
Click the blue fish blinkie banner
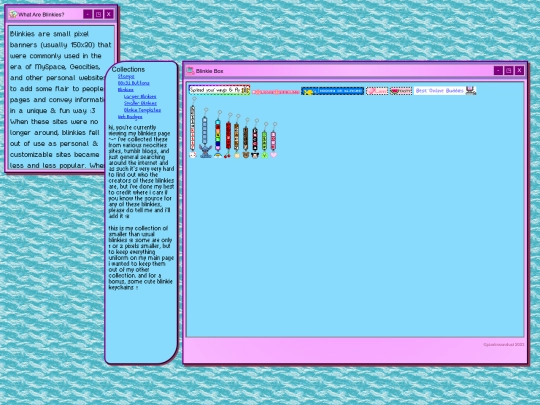[x=333, y=91]
